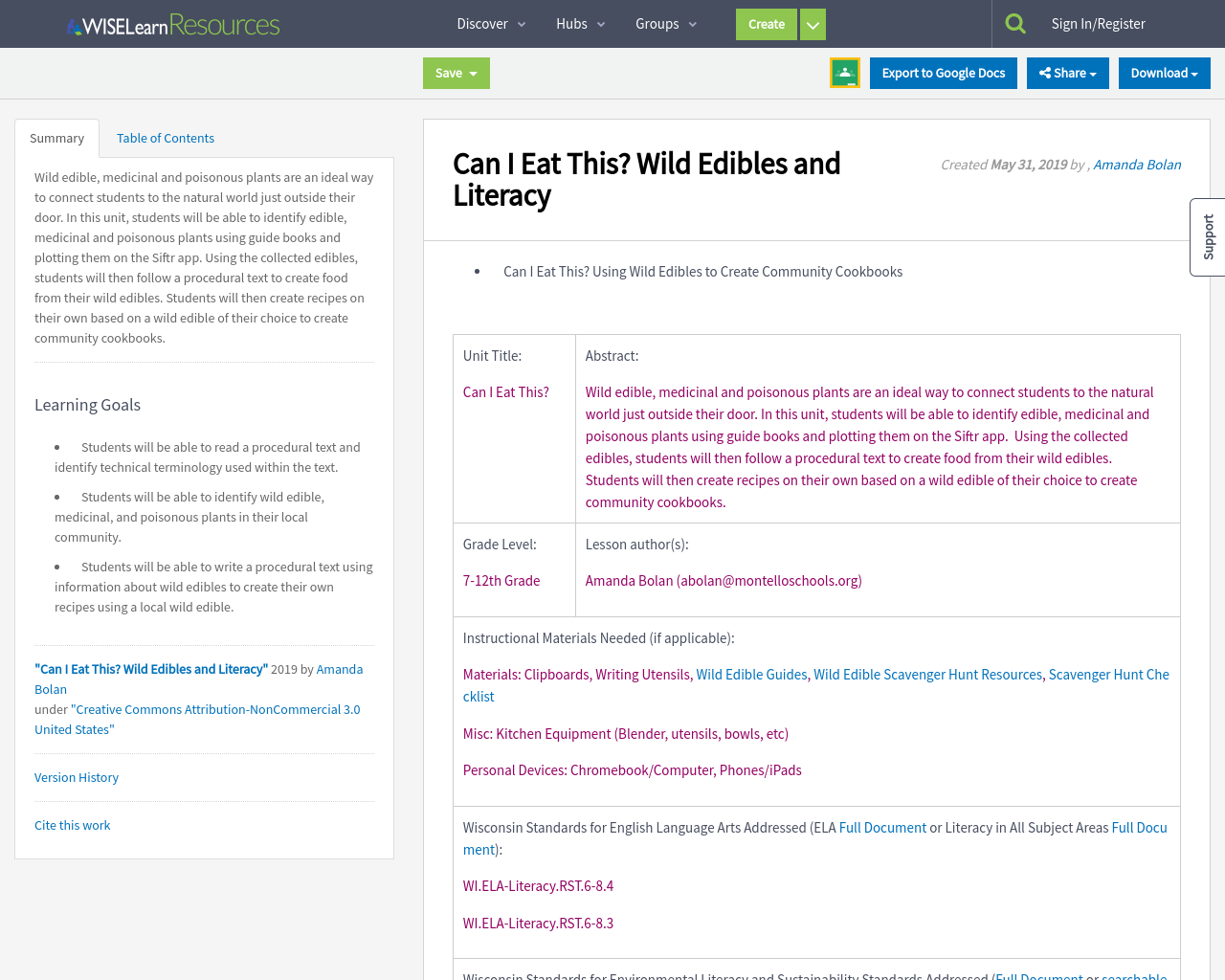Image resolution: width=1225 pixels, height=980 pixels.
Task: Click Export to Google Docs
Action: tap(943, 72)
